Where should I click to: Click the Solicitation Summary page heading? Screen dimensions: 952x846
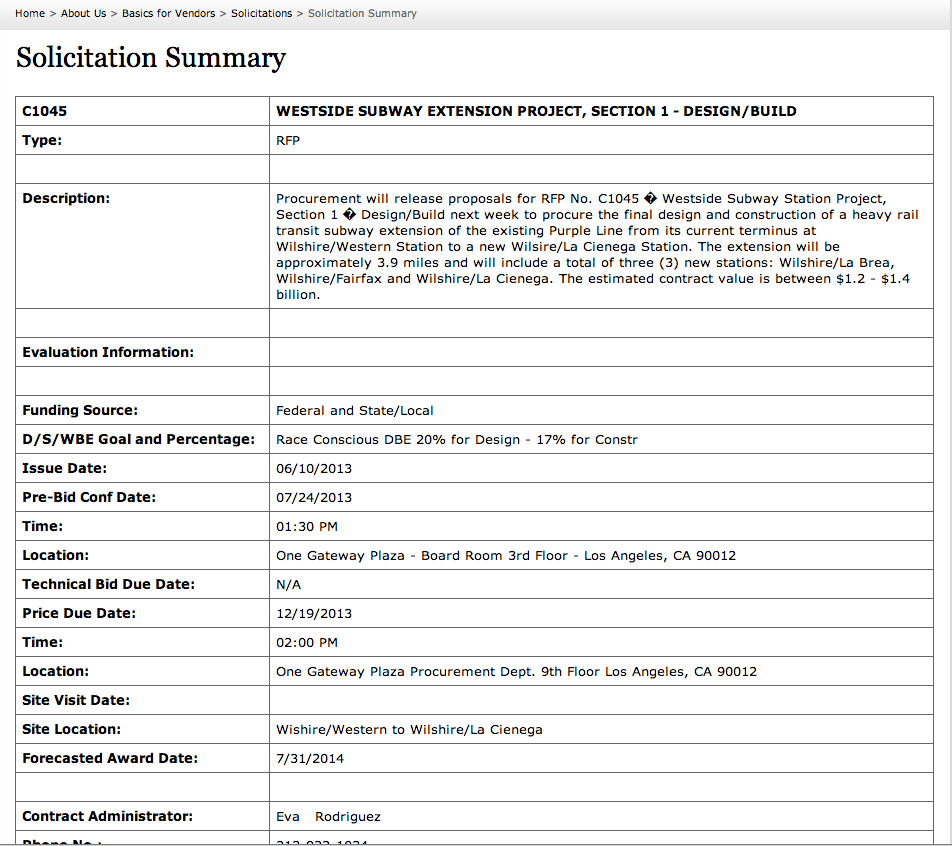point(151,58)
